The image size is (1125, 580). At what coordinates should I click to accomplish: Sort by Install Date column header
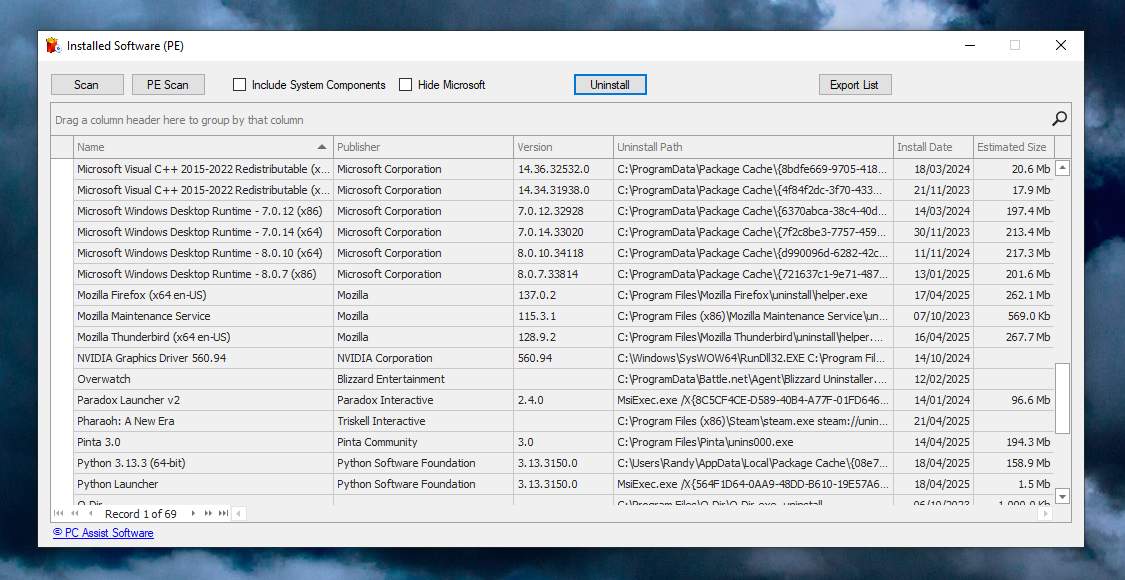tap(933, 147)
